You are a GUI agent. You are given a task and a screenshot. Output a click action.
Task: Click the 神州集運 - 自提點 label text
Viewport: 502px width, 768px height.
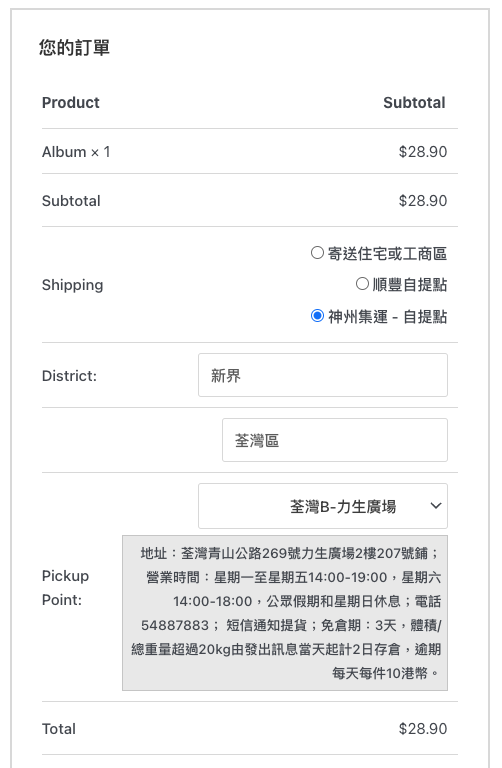coord(387,317)
